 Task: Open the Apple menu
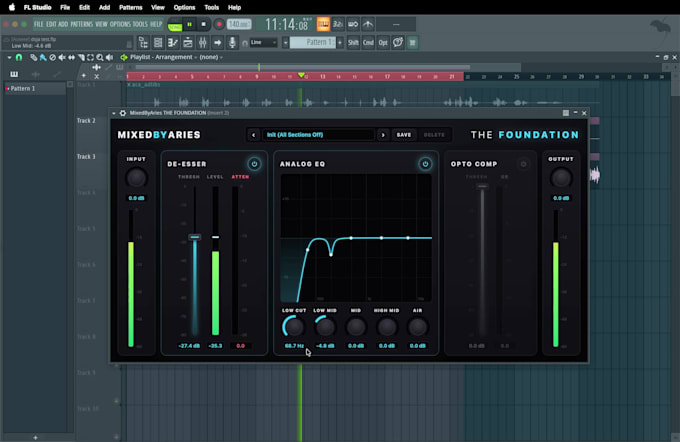tap(12, 7)
